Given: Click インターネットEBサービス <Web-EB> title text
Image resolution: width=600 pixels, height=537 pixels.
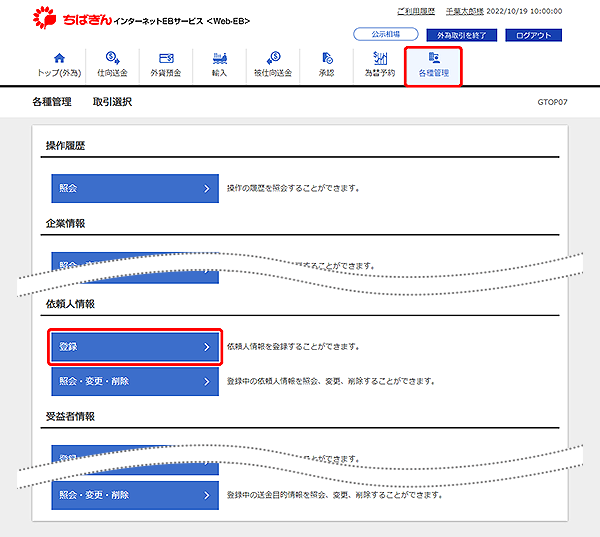Looking at the screenshot, I should [x=182, y=21].
